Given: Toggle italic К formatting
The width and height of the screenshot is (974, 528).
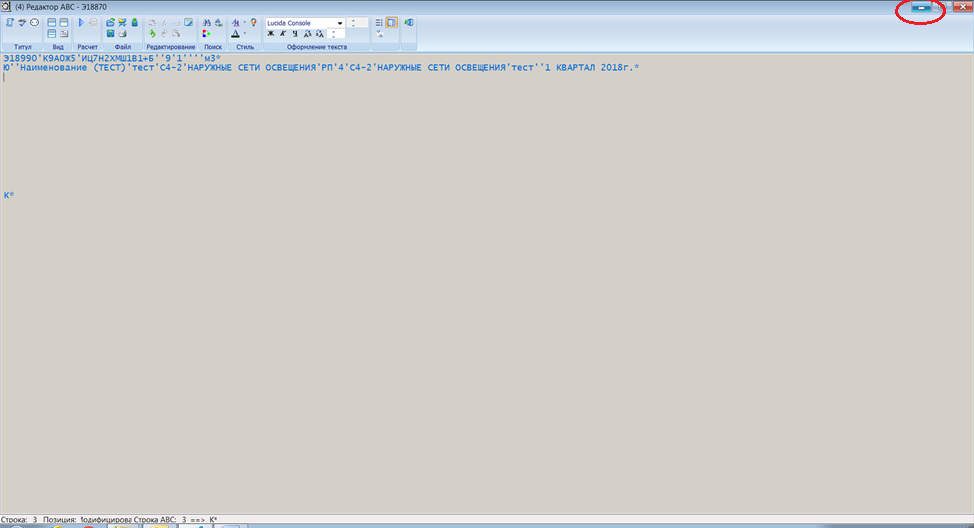Looking at the screenshot, I should (283, 34).
